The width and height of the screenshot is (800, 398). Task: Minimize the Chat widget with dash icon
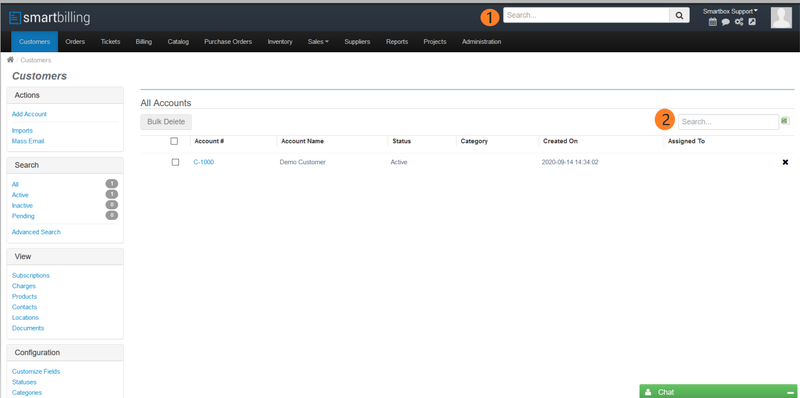[791, 393]
